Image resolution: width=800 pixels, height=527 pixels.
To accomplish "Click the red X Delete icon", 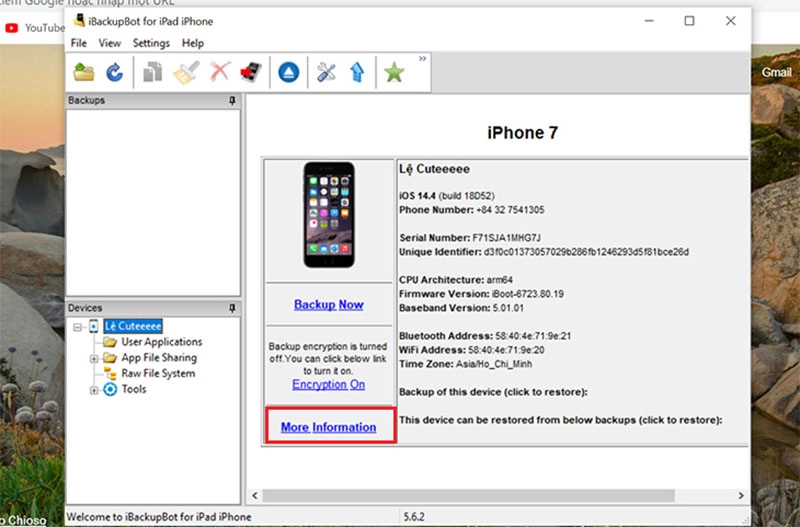I will coord(220,72).
